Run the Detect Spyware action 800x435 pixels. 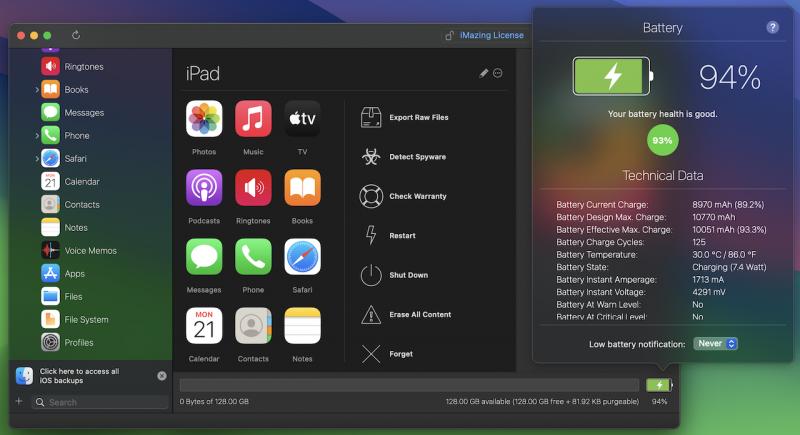403,157
